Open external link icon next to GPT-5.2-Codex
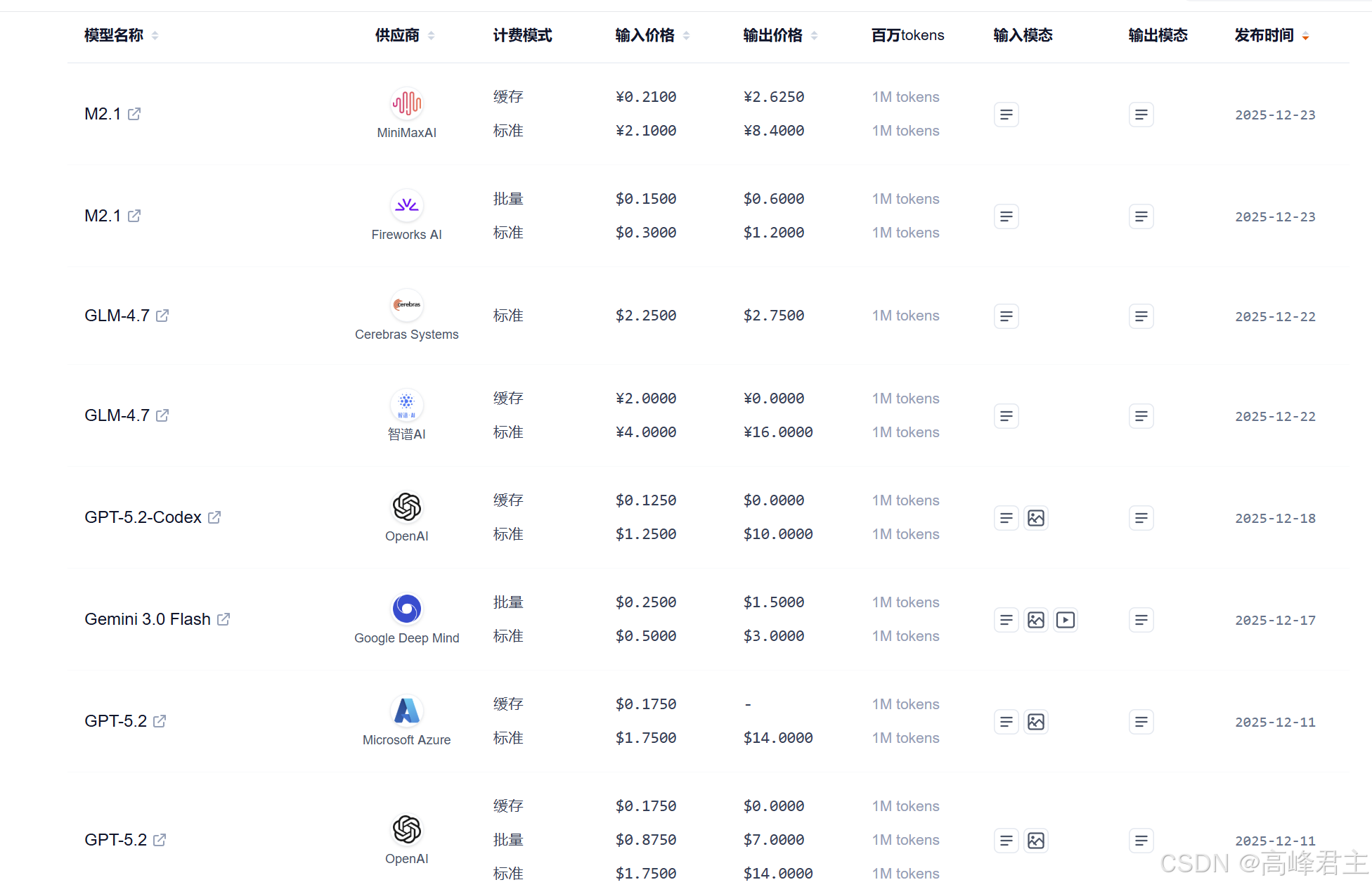The height and width of the screenshot is (887, 1372). coord(214,517)
